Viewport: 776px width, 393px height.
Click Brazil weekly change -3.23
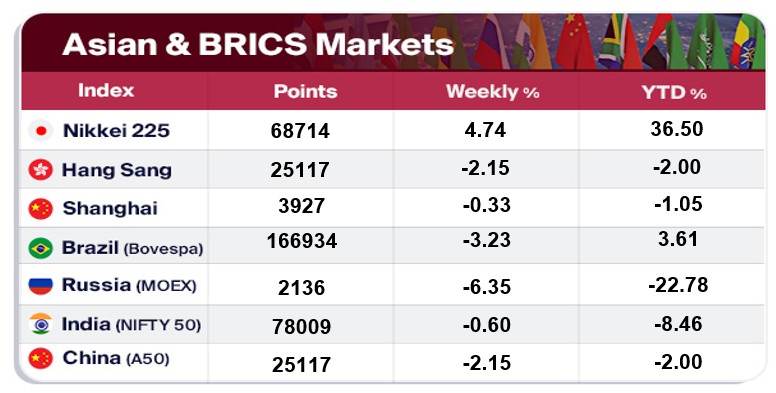tap(486, 240)
